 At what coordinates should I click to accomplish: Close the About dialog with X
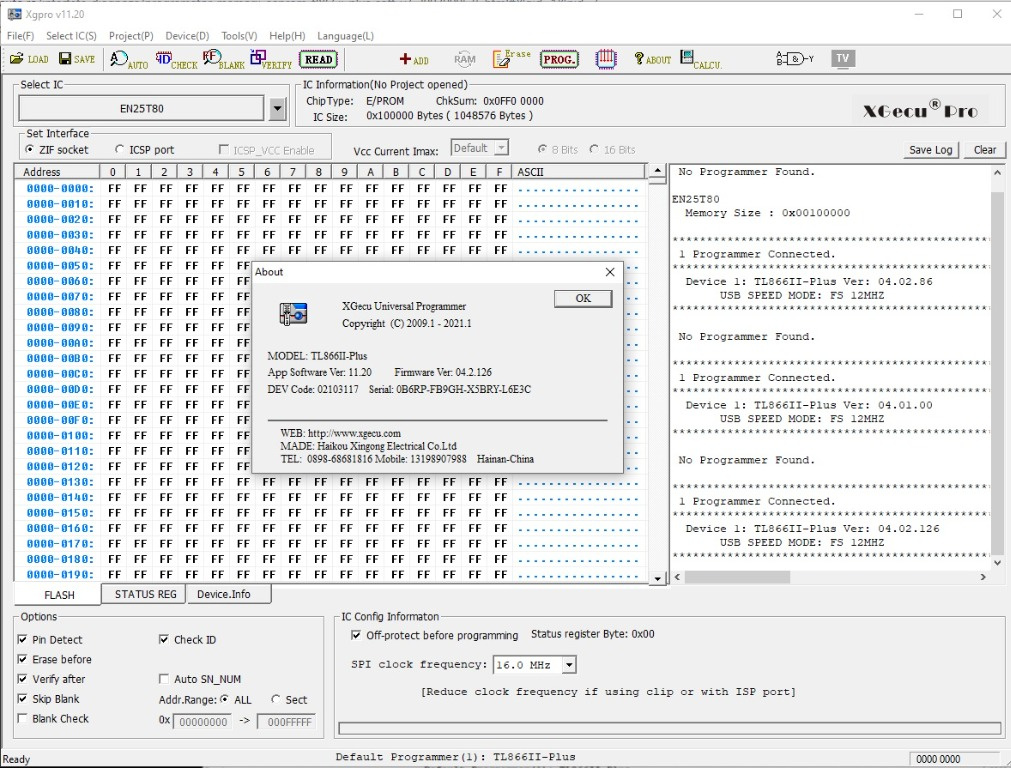tap(610, 272)
